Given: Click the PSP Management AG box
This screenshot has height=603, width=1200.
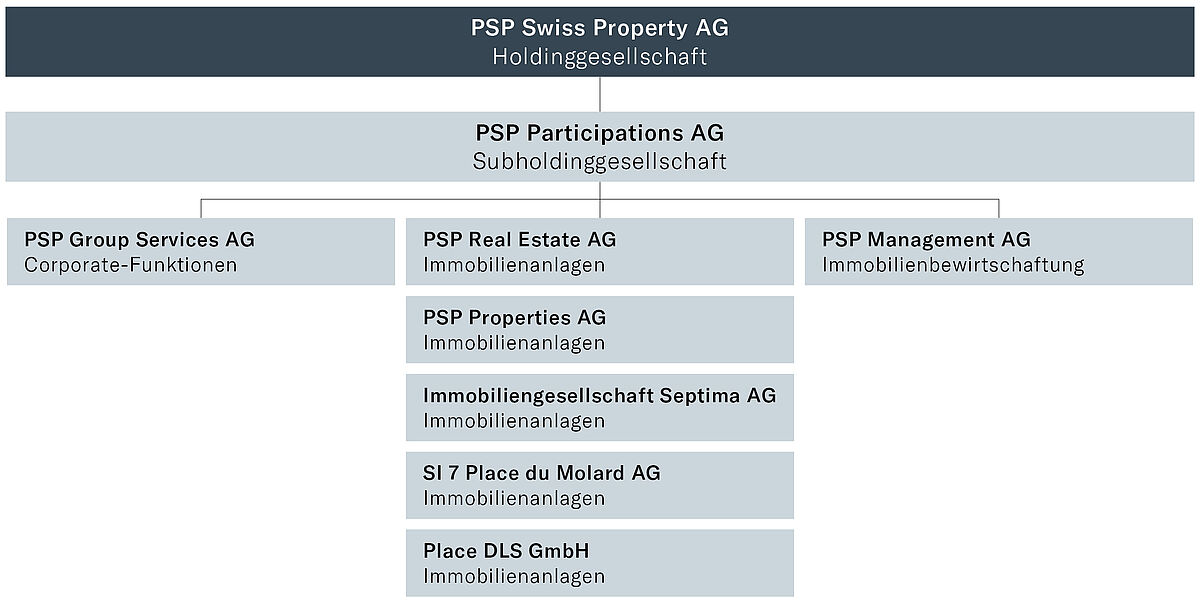Looking at the screenshot, I should coord(999,252).
